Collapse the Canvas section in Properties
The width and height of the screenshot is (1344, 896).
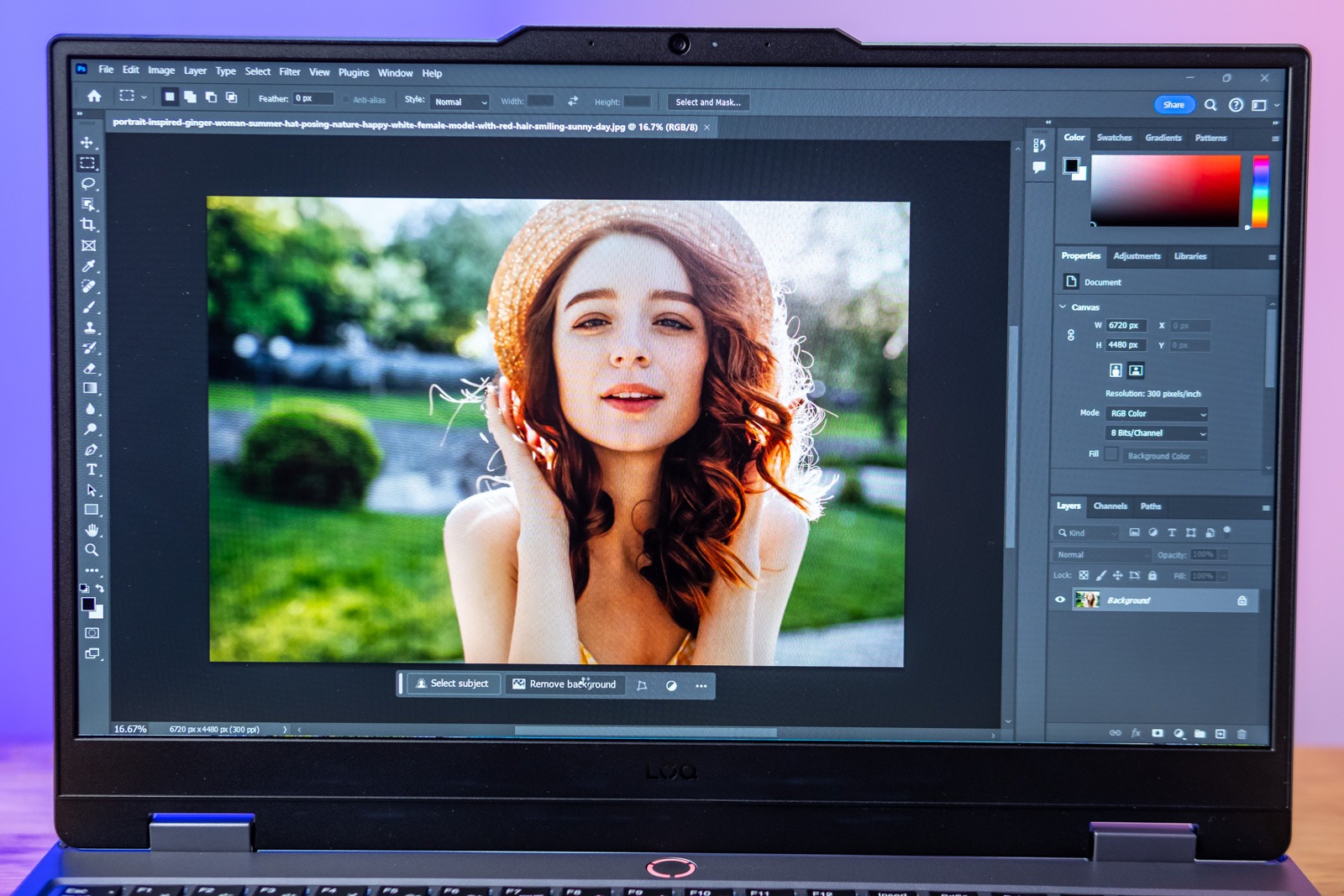[x=1063, y=307]
